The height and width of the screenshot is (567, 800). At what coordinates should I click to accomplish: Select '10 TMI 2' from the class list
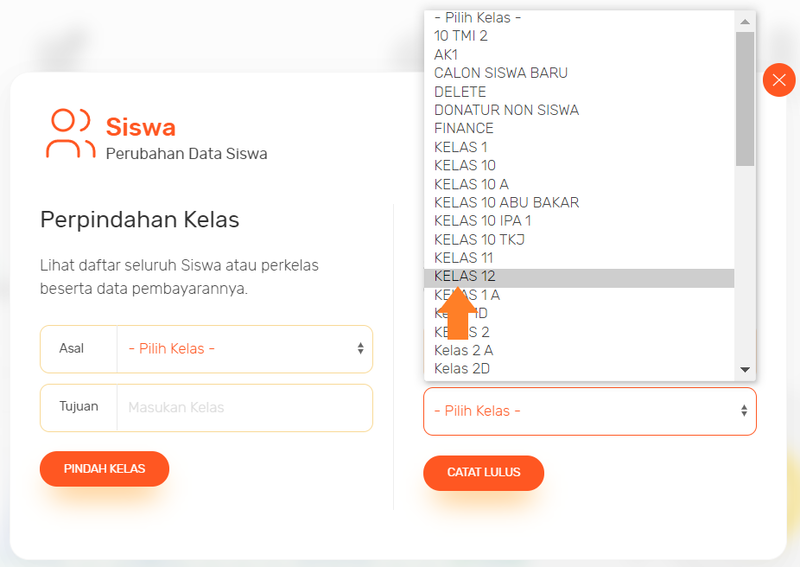[x=579, y=36]
